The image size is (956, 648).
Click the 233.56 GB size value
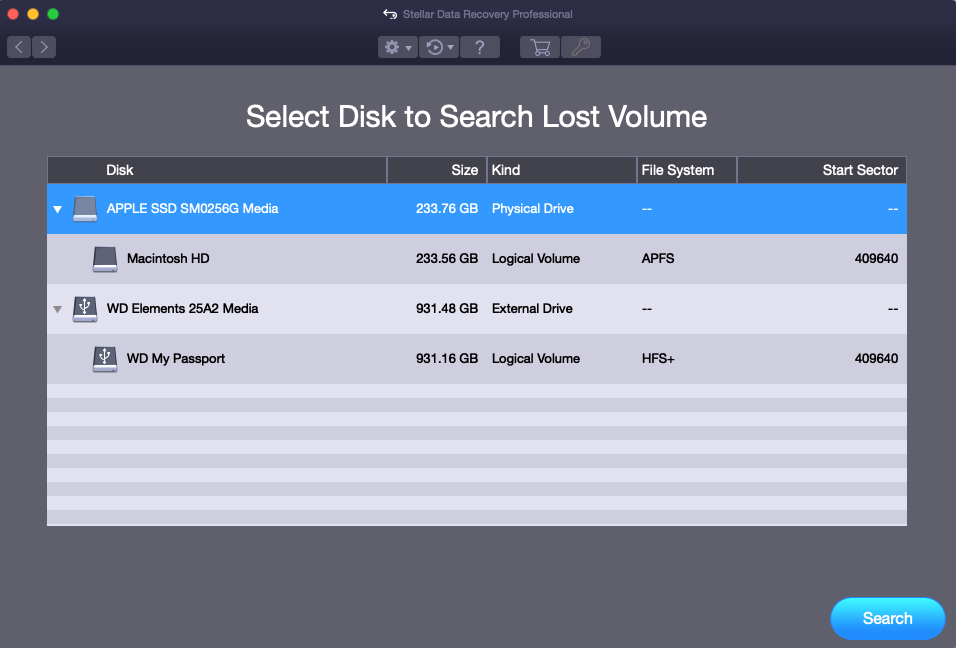(447, 258)
